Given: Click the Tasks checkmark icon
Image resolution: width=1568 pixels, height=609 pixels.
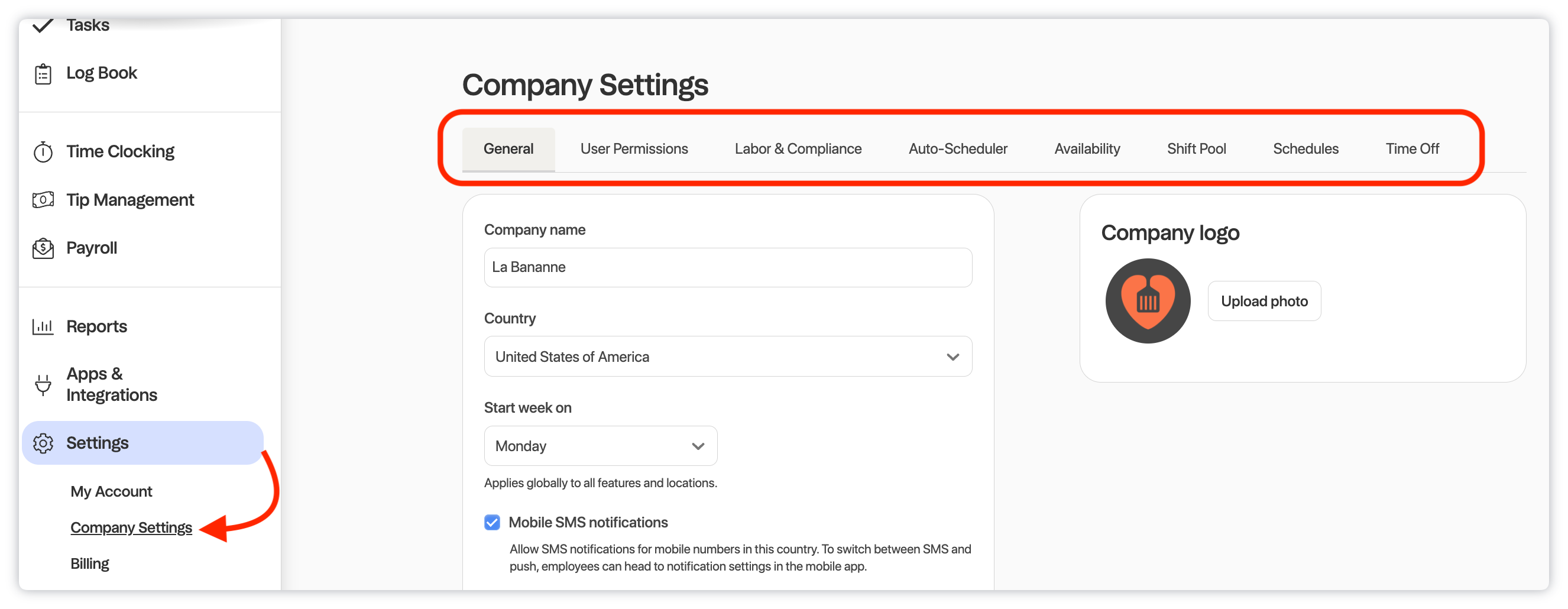Looking at the screenshot, I should [x=43, y=25].
